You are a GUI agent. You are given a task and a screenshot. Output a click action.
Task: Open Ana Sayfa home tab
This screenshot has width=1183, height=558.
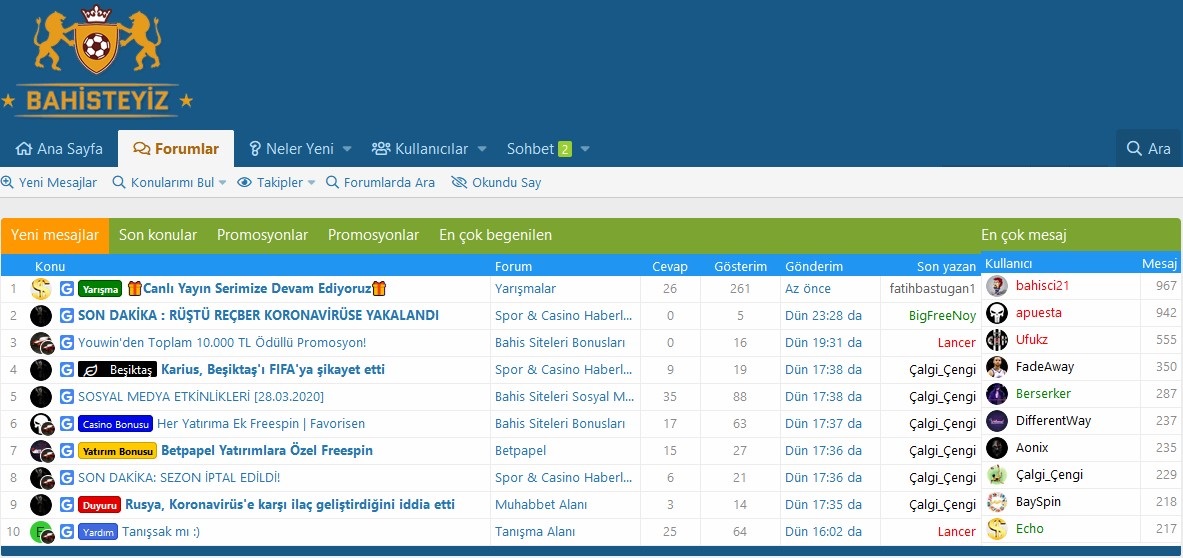59,149
